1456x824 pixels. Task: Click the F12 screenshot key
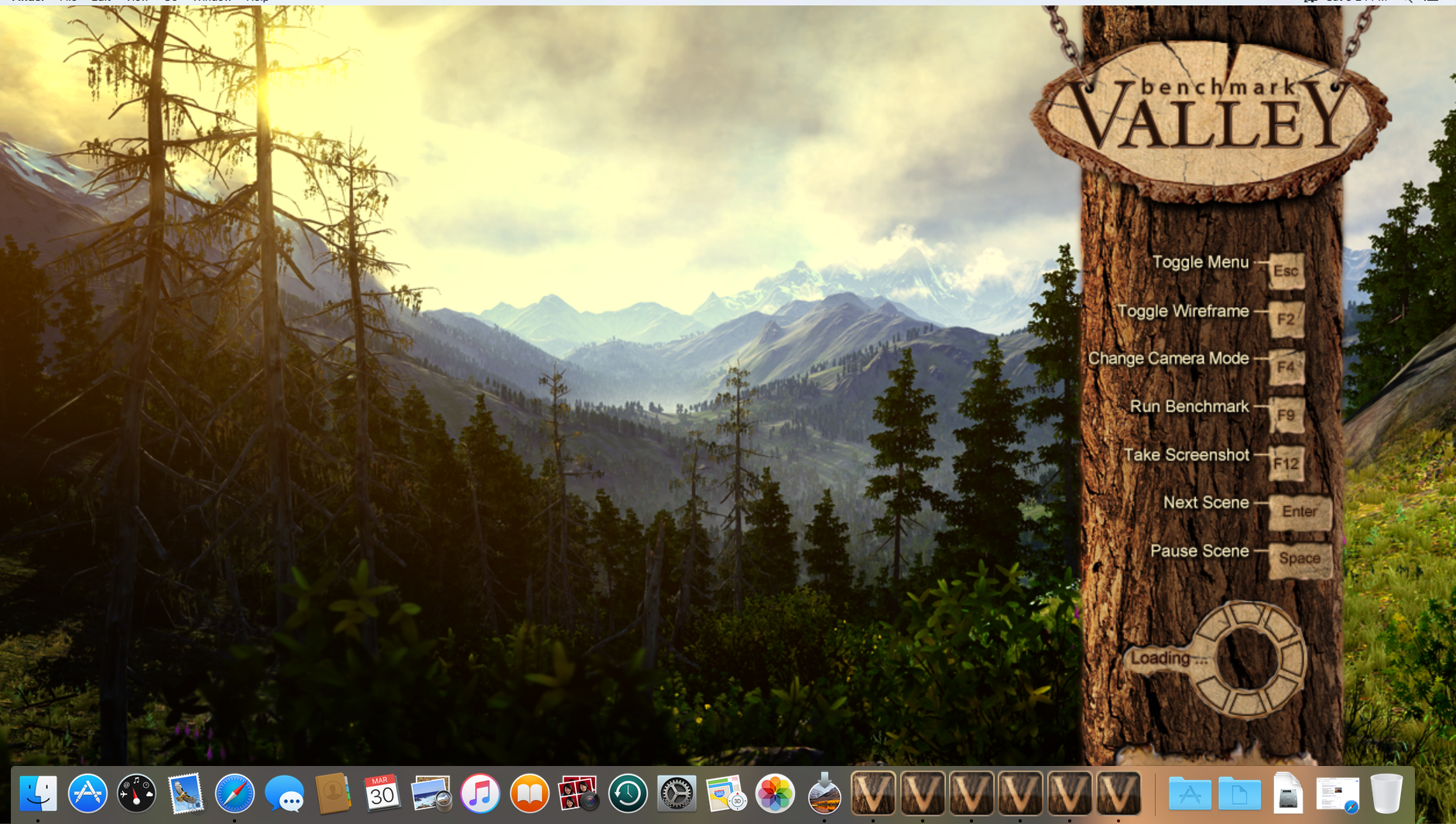click(1286, 463)
